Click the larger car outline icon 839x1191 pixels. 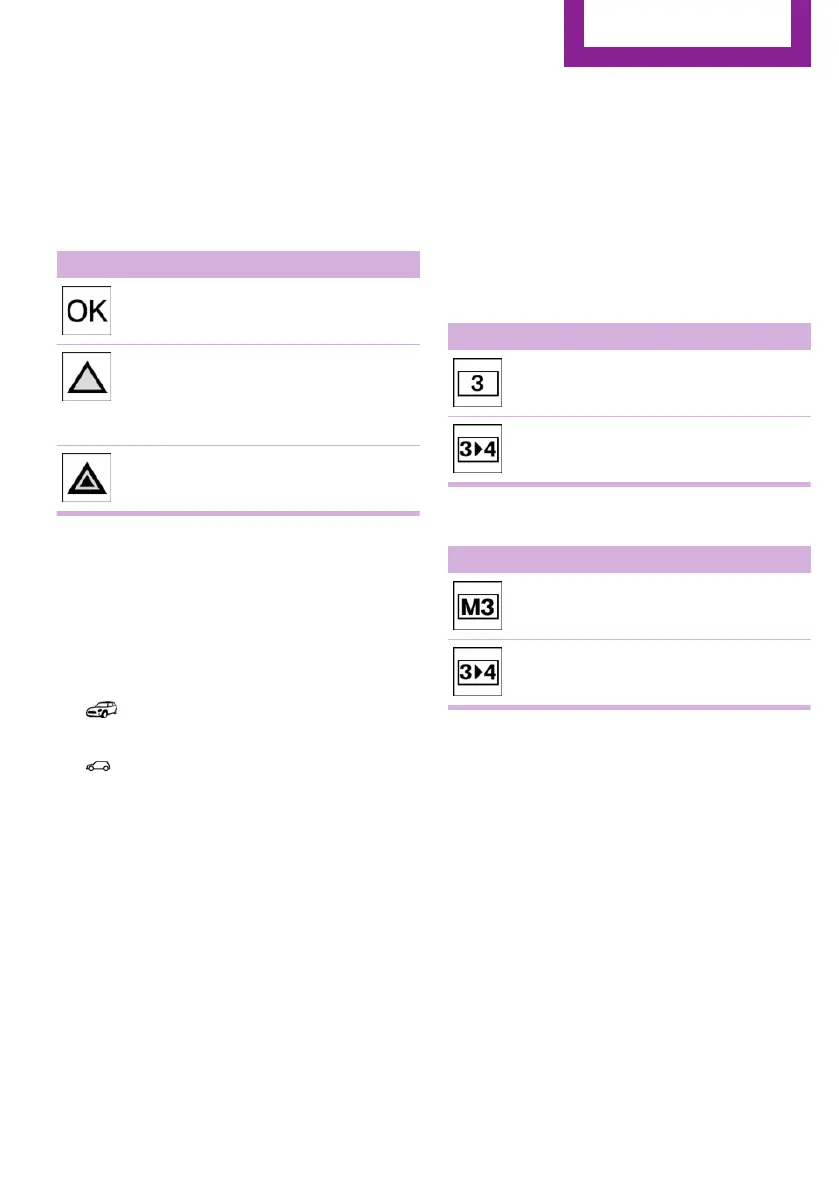point(100,710)
